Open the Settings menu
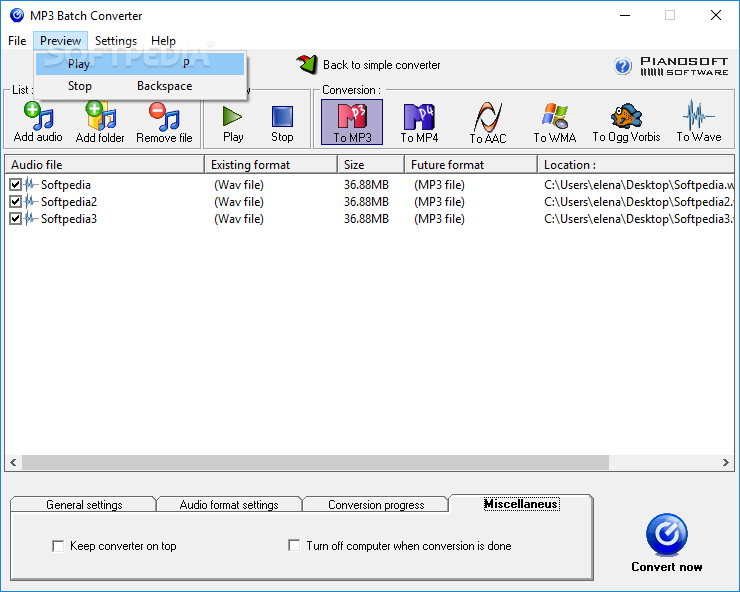The width and height of the screenshot is (740, 592). (116, 41)
